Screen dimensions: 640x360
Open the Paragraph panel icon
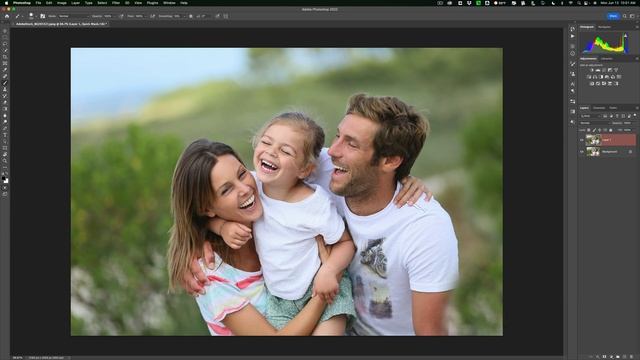click(573, 91)
